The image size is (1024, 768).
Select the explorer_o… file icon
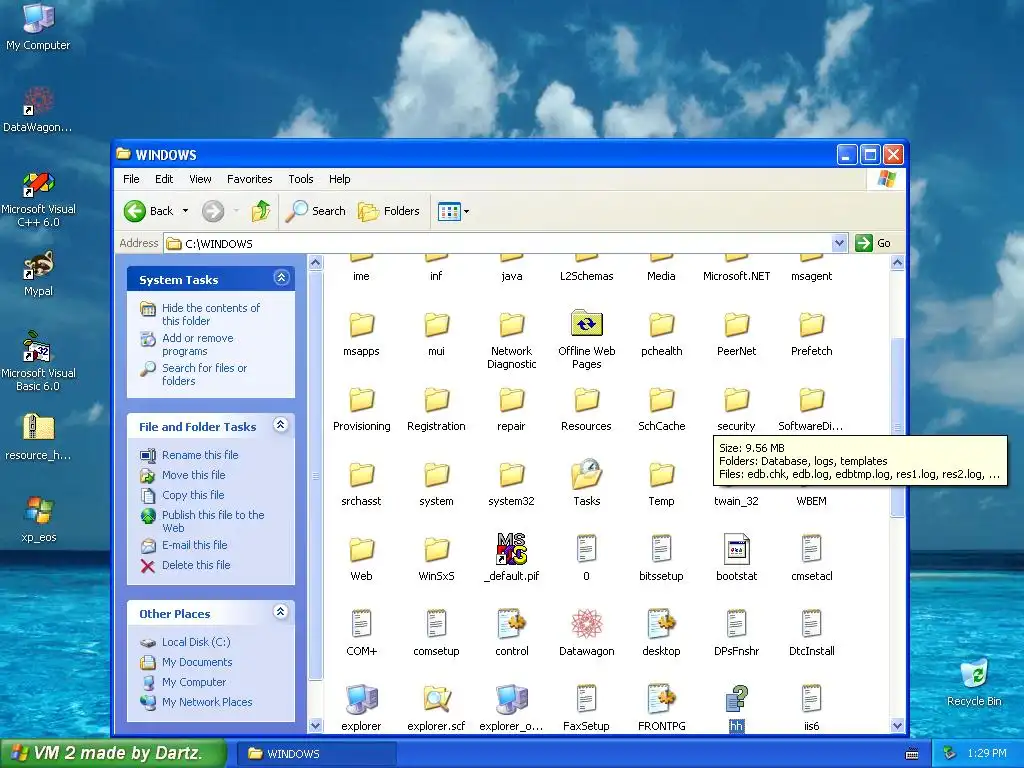point(511,699)
